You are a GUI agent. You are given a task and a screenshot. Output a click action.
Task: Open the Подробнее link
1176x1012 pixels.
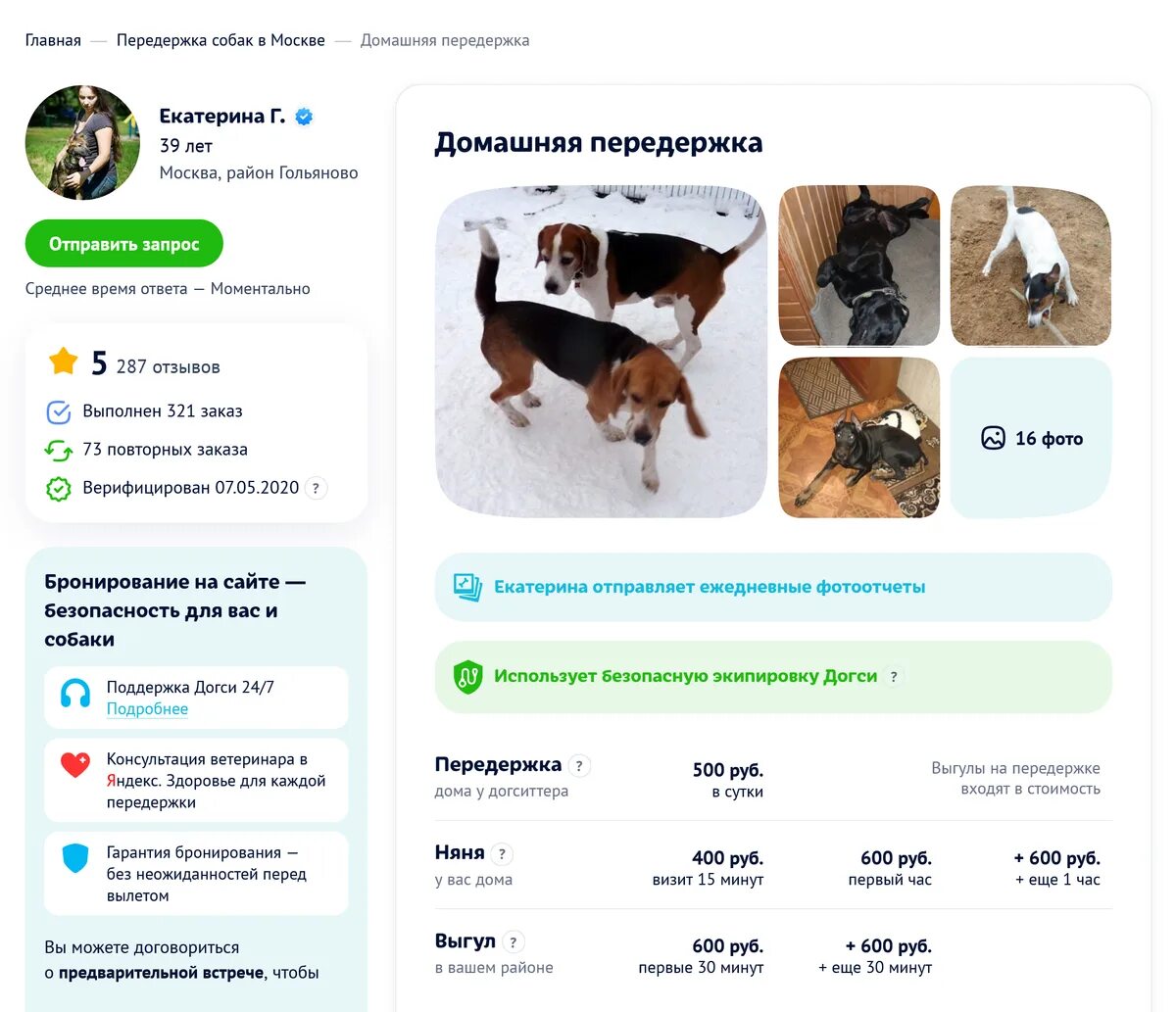[147, 709]
